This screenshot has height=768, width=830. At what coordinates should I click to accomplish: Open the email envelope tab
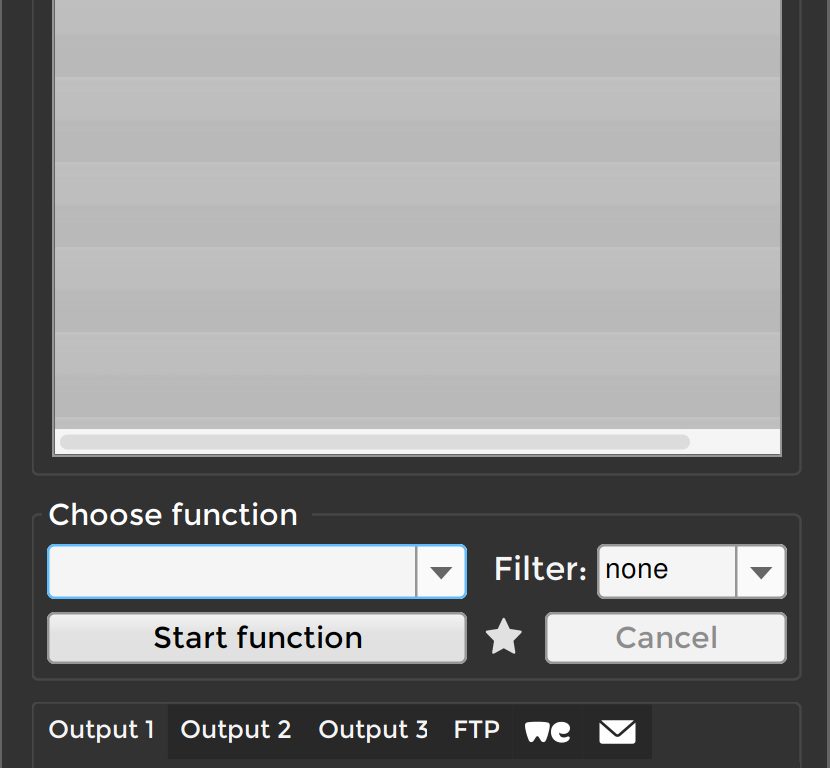click(x=617, y=731)
